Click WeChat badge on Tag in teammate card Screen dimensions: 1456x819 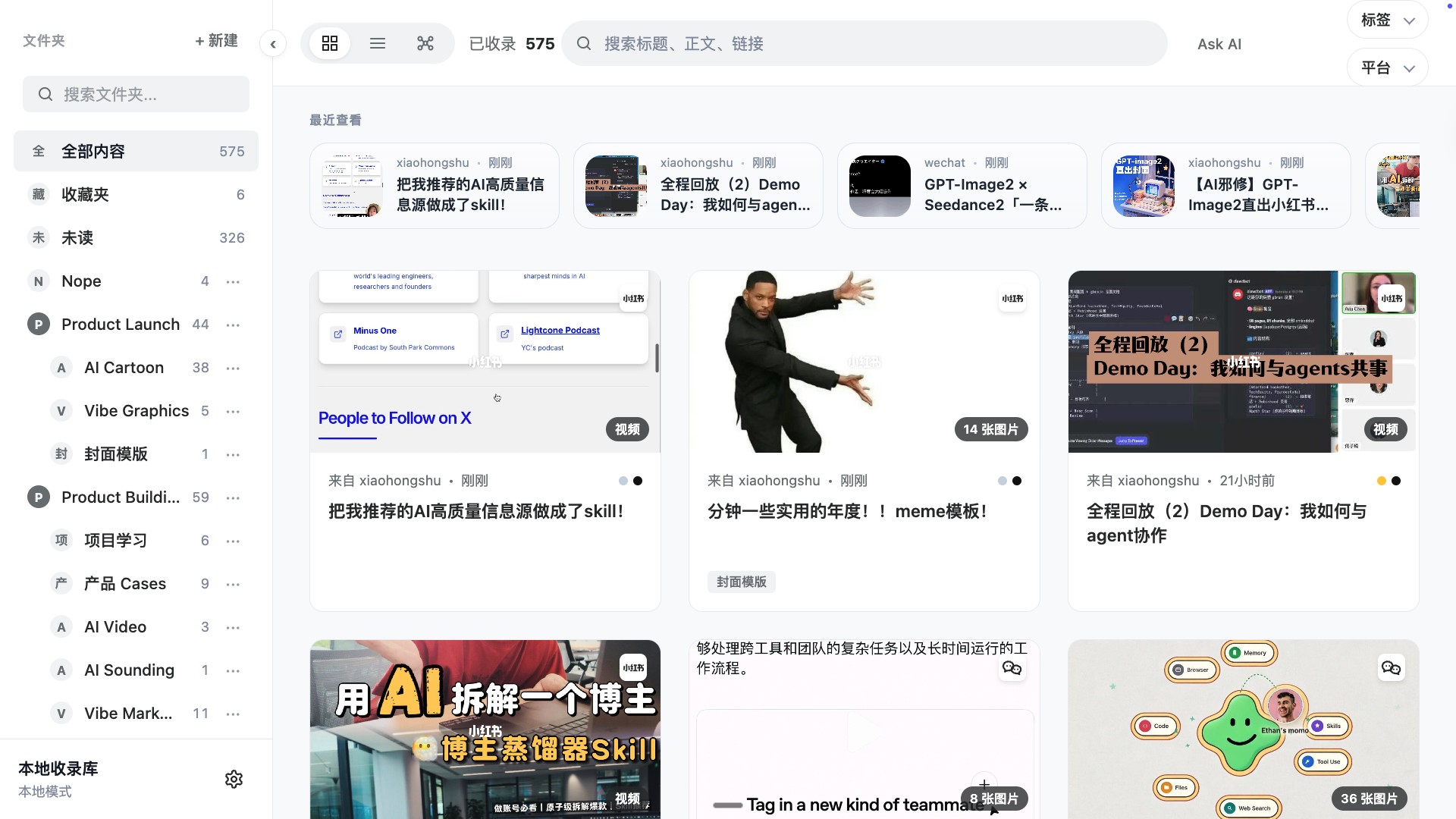pos(1012,668)
